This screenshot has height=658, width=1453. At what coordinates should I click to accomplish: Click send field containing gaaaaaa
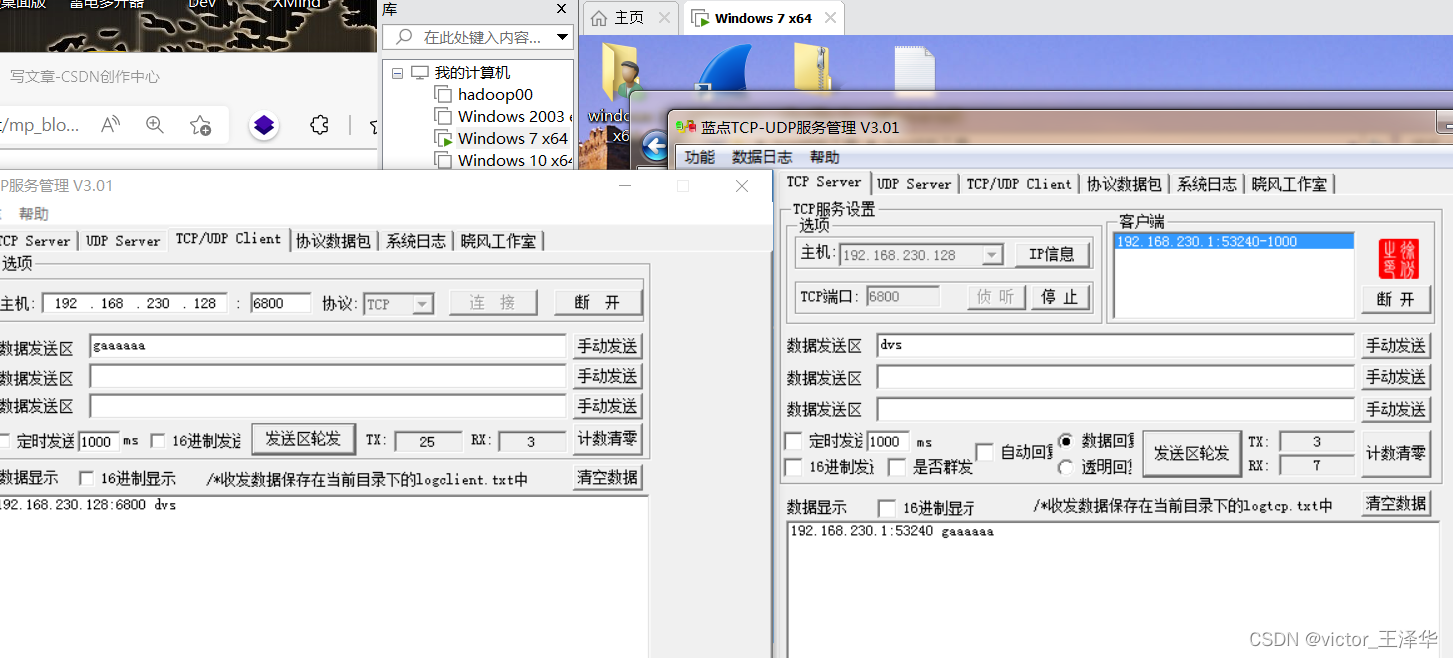pos(327,346)
